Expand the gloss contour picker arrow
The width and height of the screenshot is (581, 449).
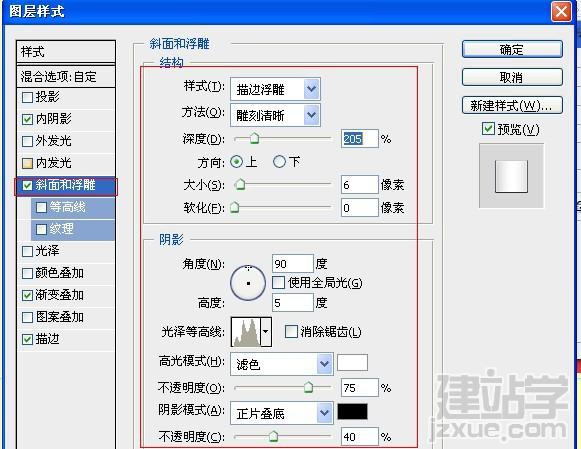[266, 332]
